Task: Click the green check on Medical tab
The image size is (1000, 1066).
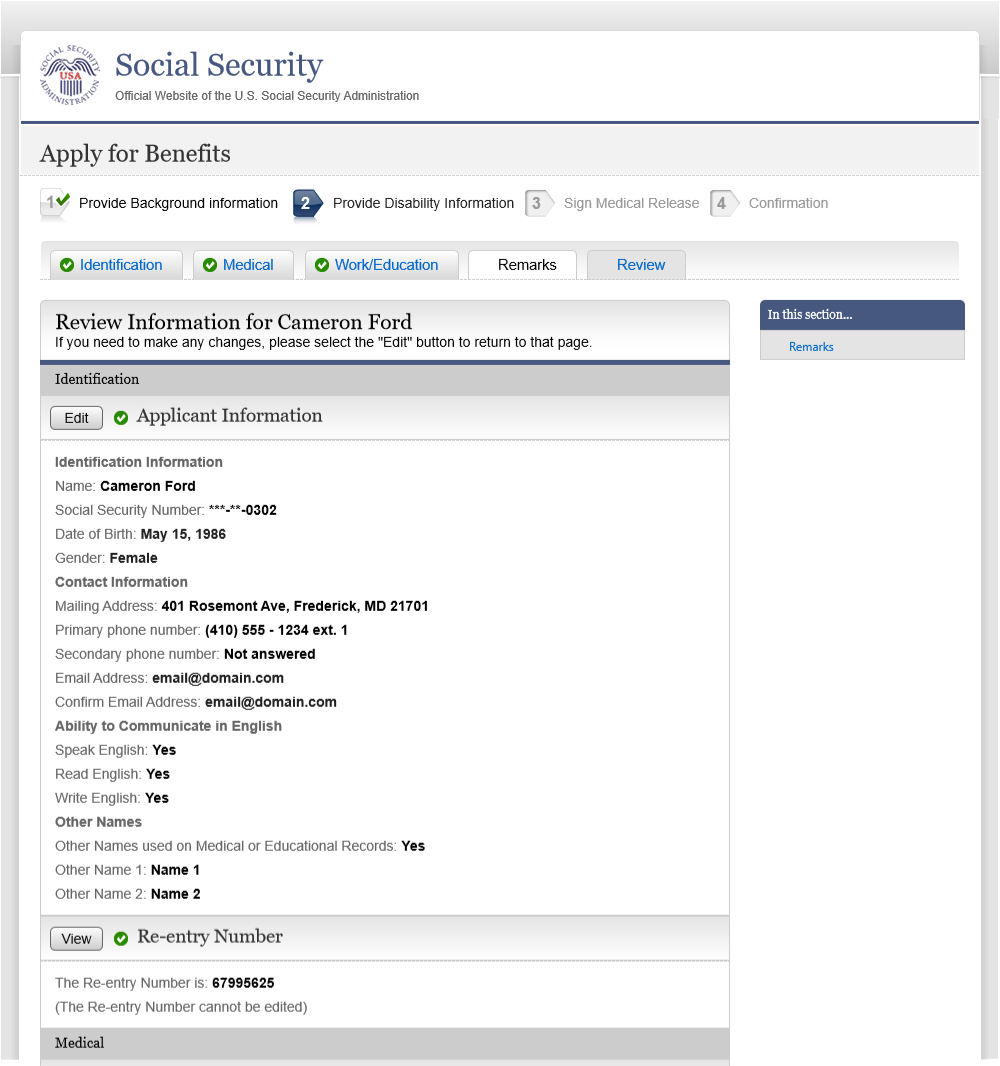Action: tap(210, 265)
